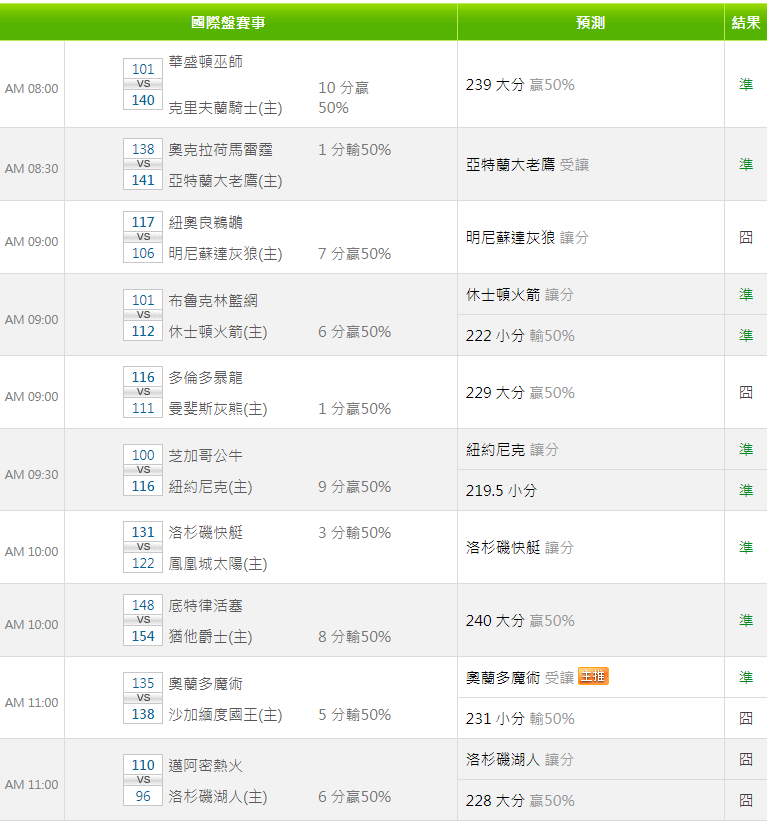Click prediction 亞特蘭大老鷹 受讓
The width and height of the screenshot is (767, 822).
pyautogui.click(x=527, y=165)
